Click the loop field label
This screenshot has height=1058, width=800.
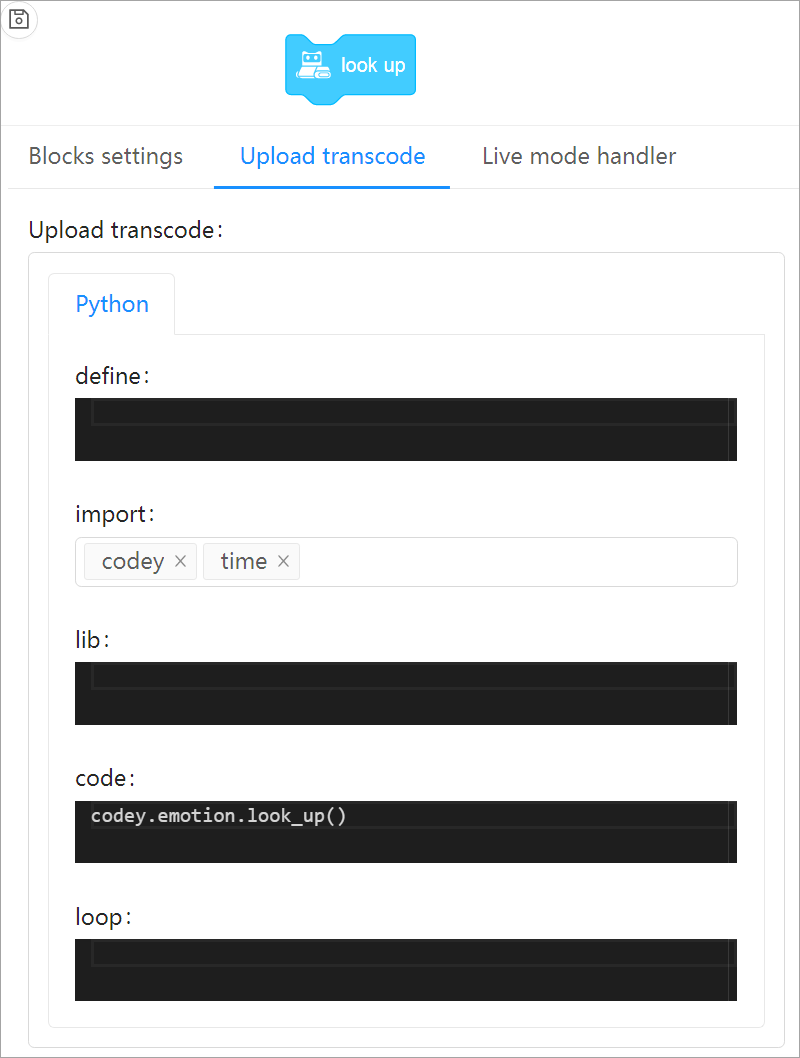coord(103,917)
